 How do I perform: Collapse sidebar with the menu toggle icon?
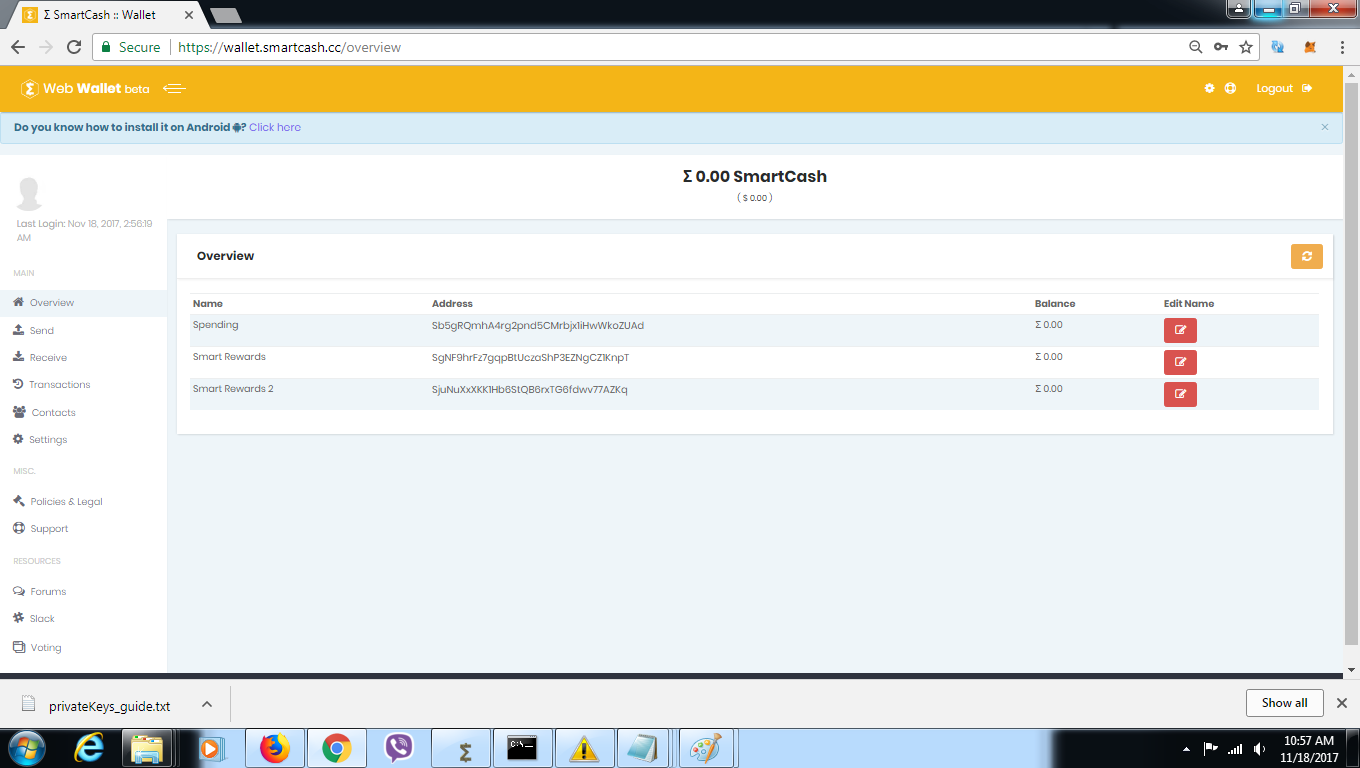pos(174,88)
